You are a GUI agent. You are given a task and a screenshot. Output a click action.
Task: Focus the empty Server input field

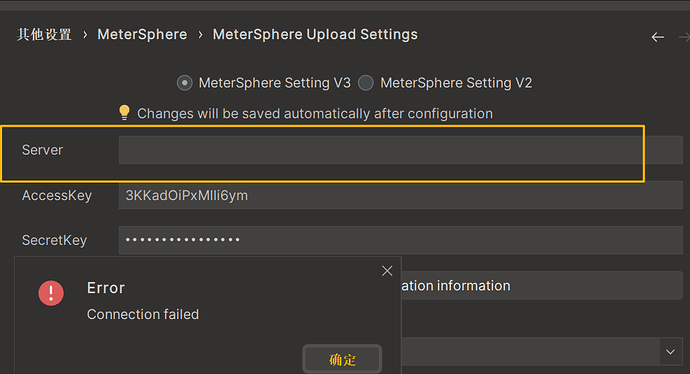(400, 150)
